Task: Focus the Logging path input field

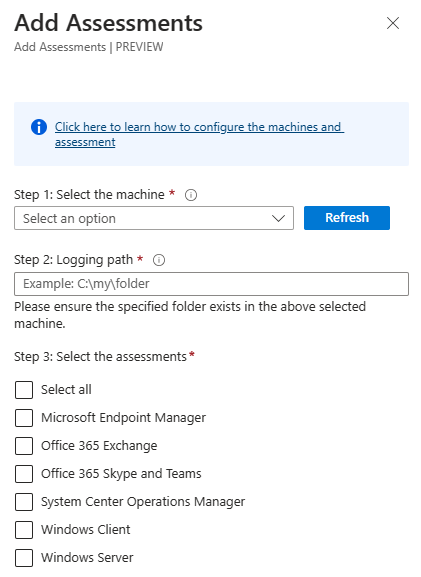Action: pos(211,284)
